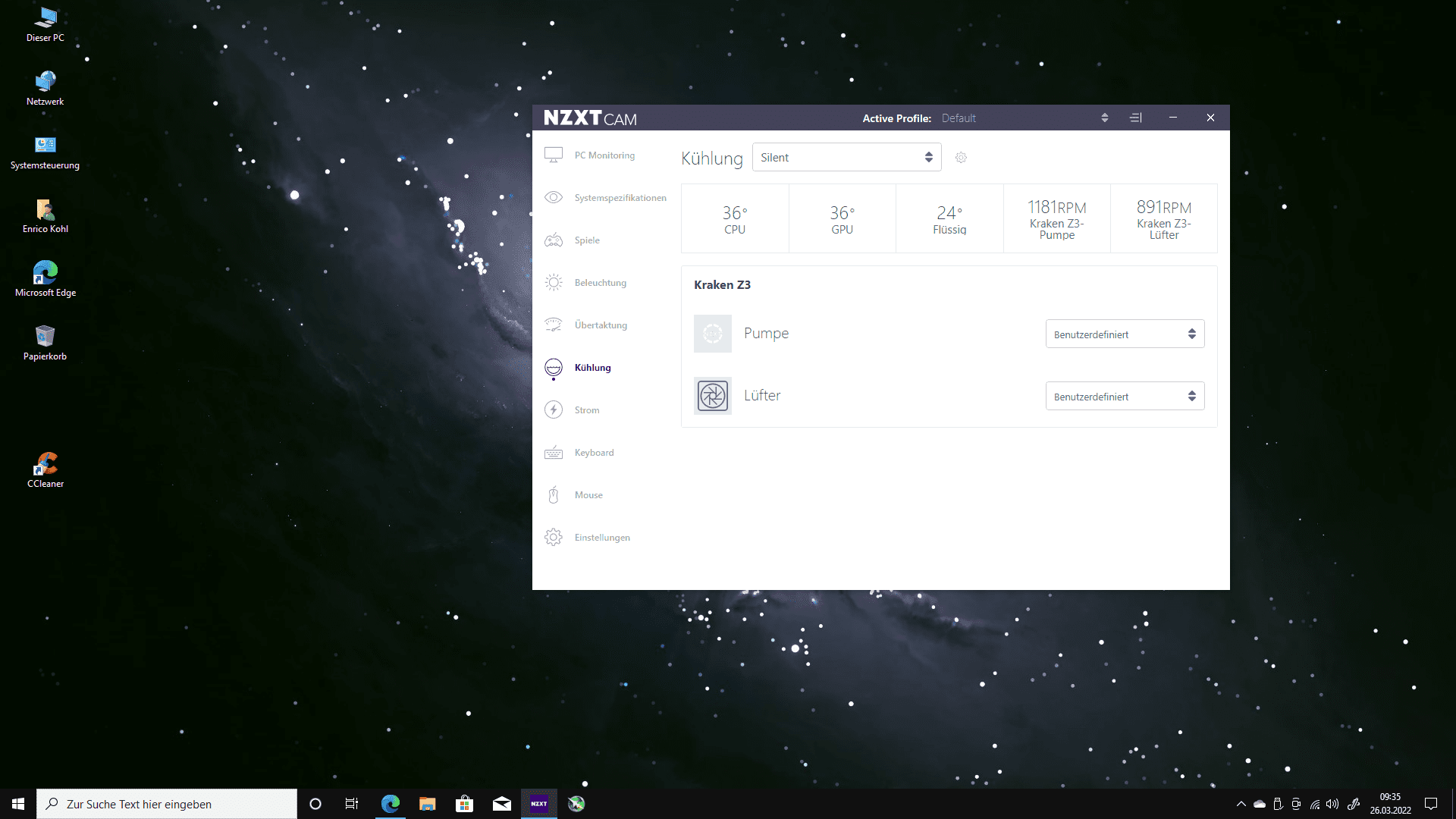1456x819 pixels.
Task: Open the Übertaktung overclocking page
Action: (601, 325)
